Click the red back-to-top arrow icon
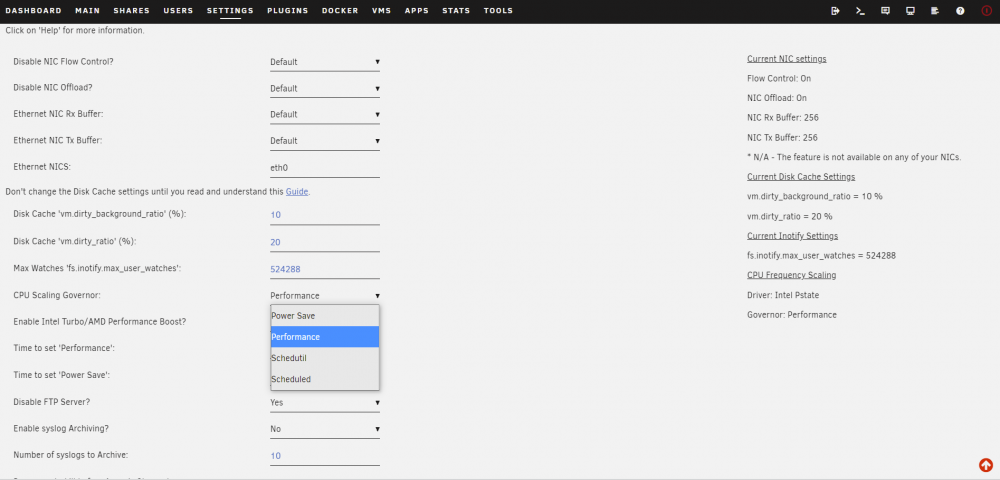The height and width of the screenshot is (480, 1000). [986, 465]
